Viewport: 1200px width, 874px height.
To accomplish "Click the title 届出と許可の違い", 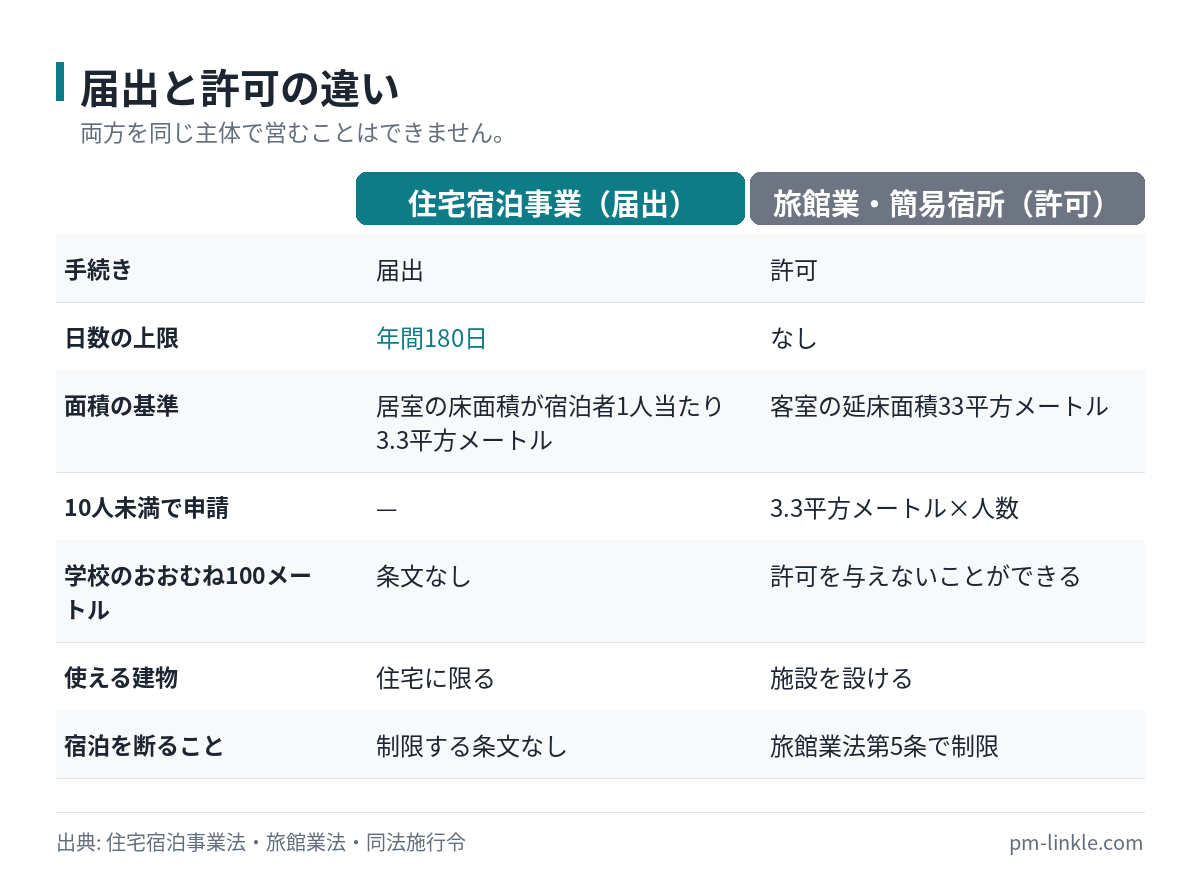I will 239,89.
